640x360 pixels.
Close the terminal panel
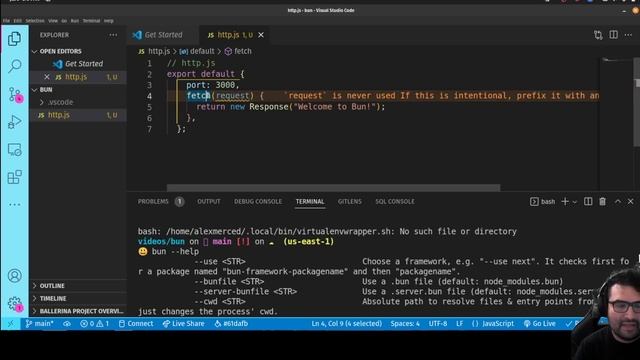(x=631, y=202)
